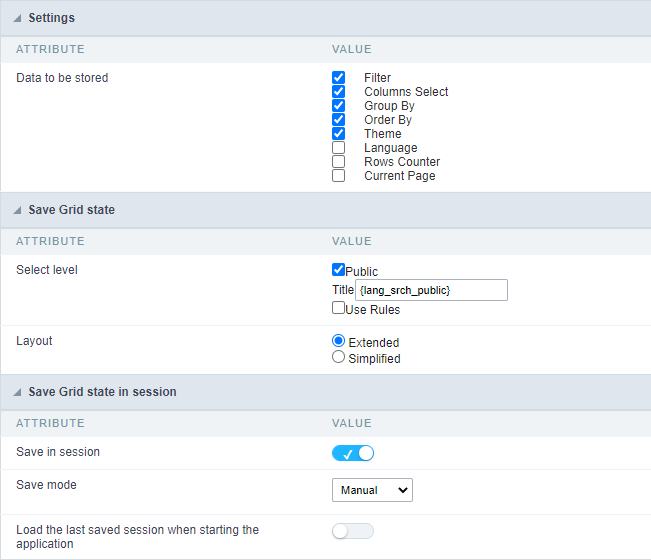The height and width of the screenshot is (560, 651).
Task: Uncheck the Columns Select checkbox
Action: 339,91
